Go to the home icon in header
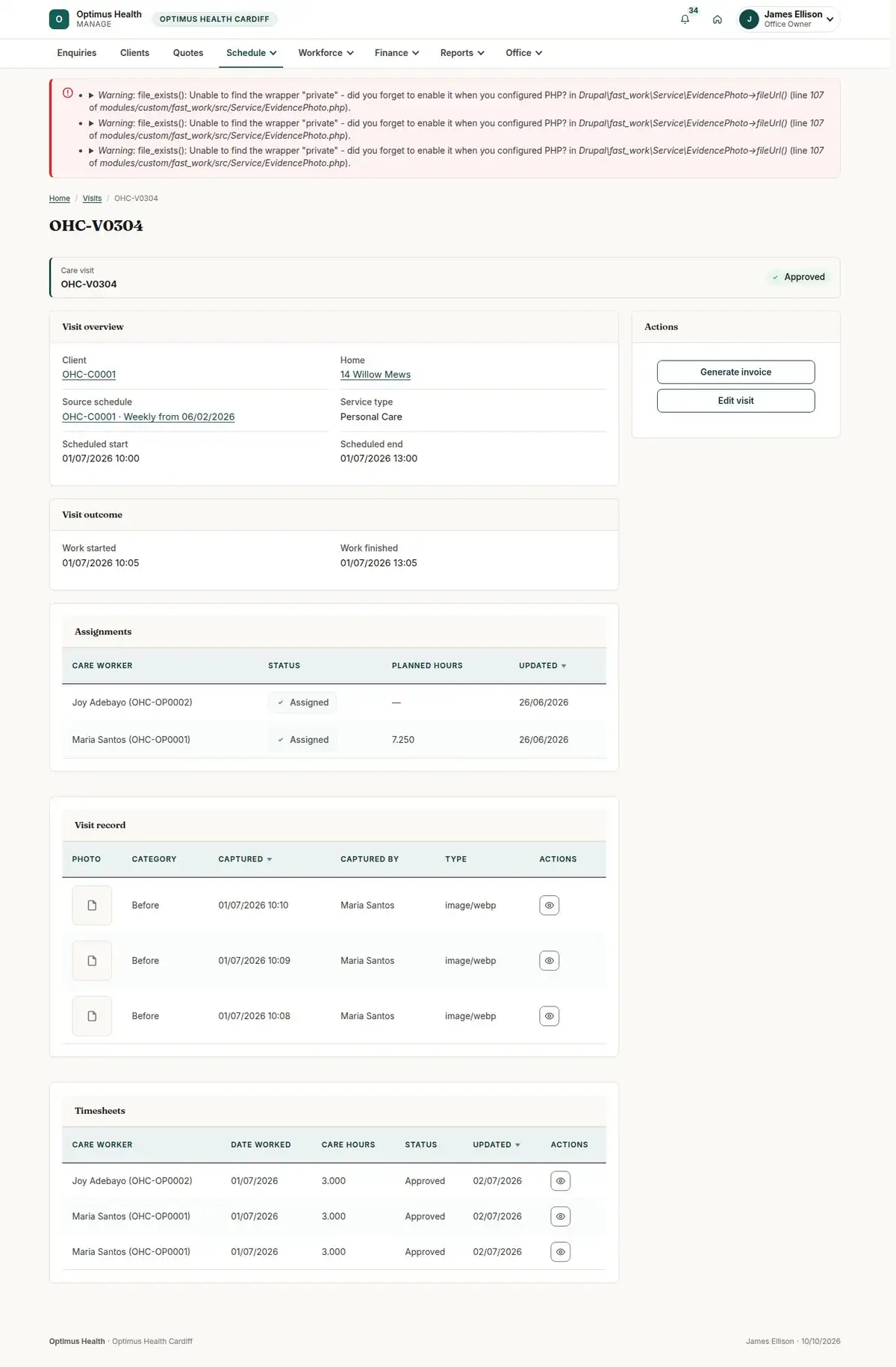The width and height of the screenshot is (896, 1367). pos(717,19)
